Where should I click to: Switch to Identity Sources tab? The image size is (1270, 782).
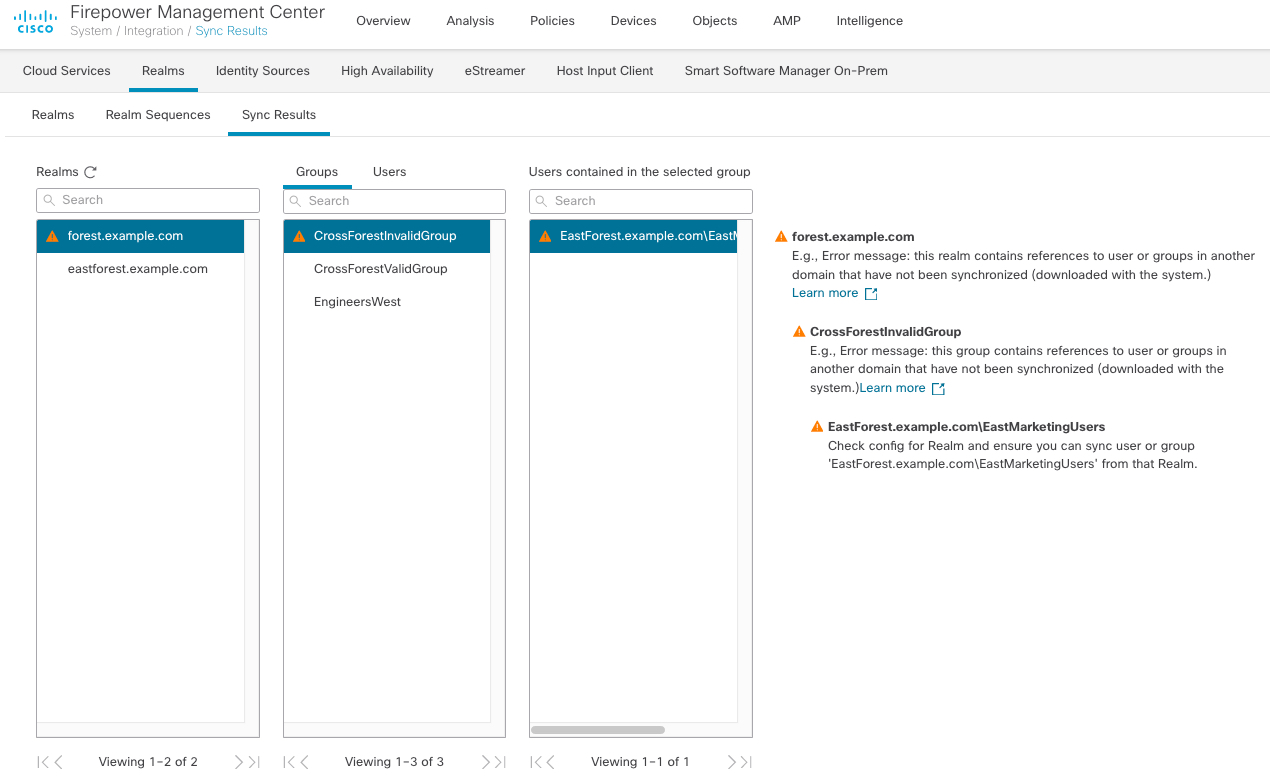pos(263,71)
